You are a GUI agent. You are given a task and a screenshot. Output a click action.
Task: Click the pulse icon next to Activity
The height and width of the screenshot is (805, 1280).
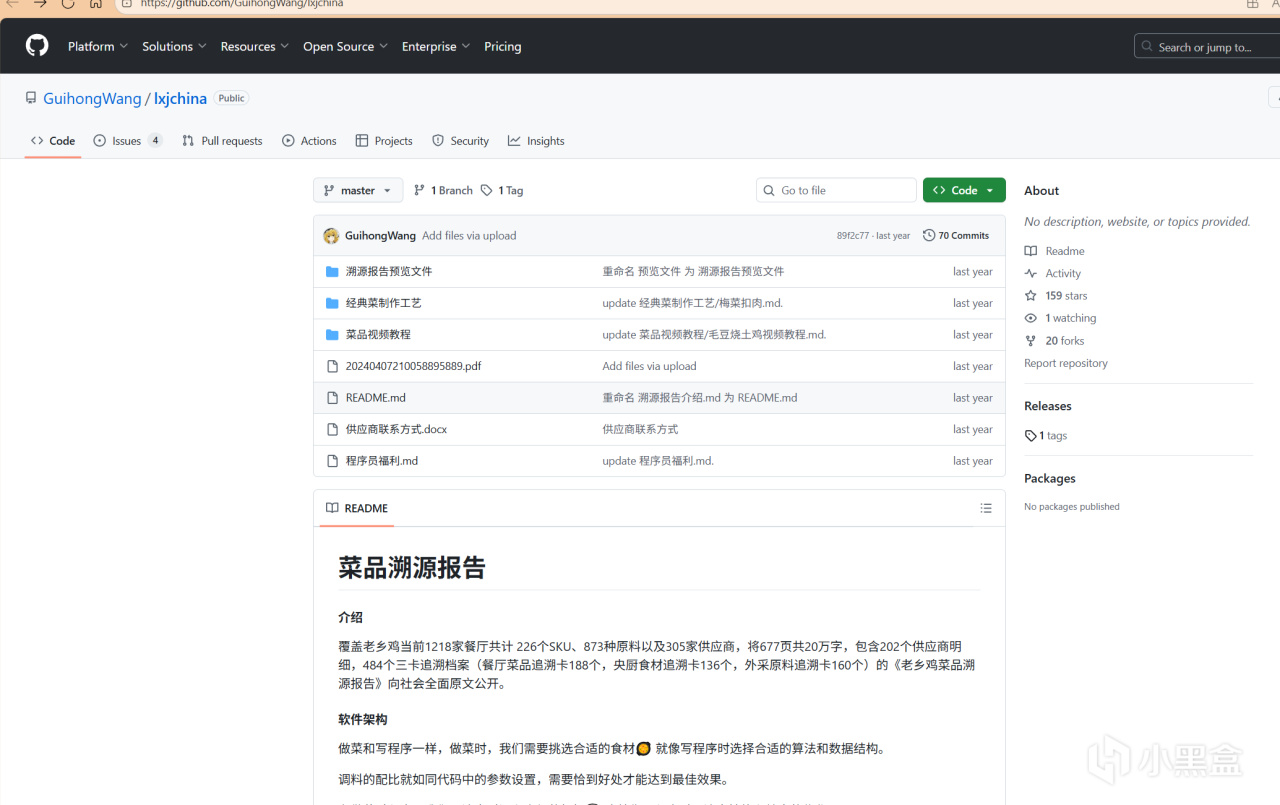click(1031, 273)
